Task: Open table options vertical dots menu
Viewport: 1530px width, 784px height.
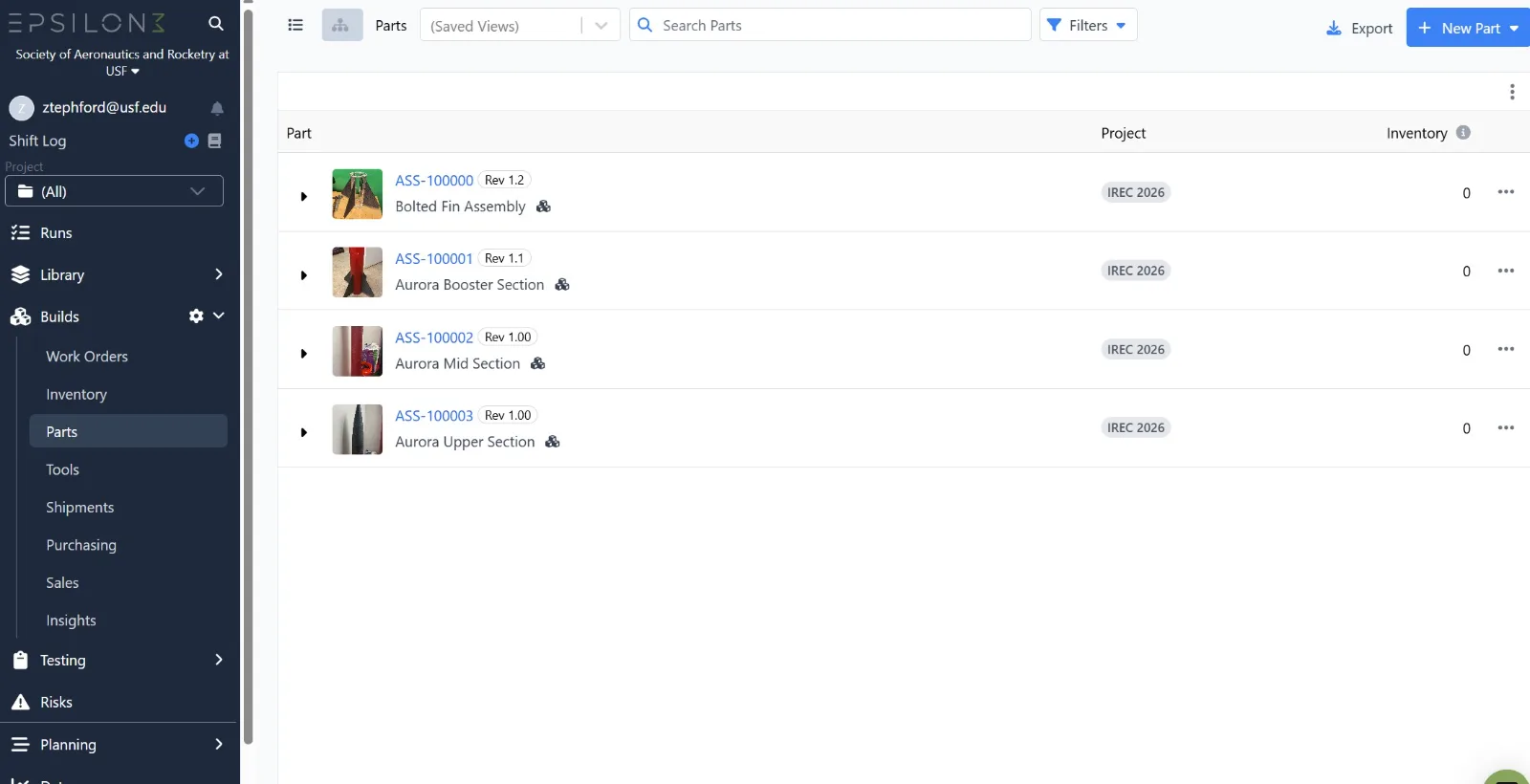Action: [1512, 92]
